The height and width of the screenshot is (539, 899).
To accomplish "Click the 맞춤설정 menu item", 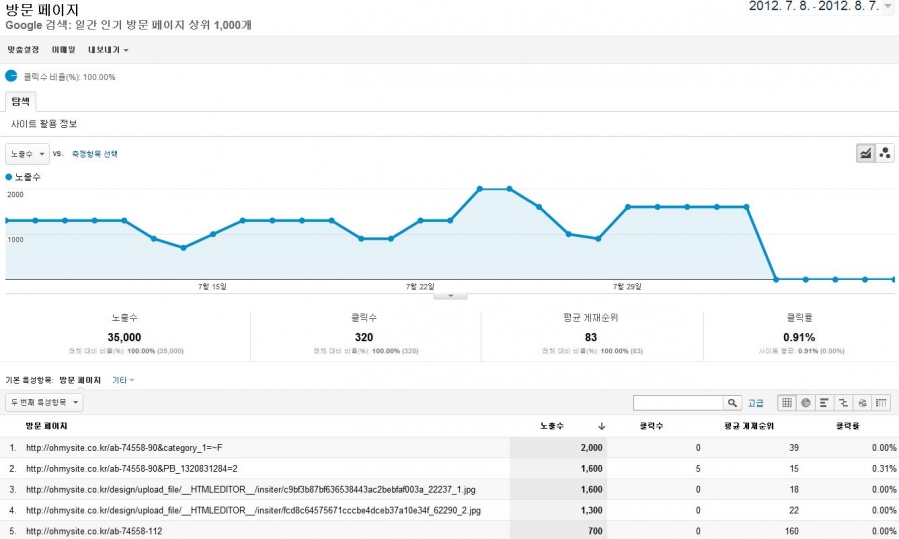I will click(23, 49).
